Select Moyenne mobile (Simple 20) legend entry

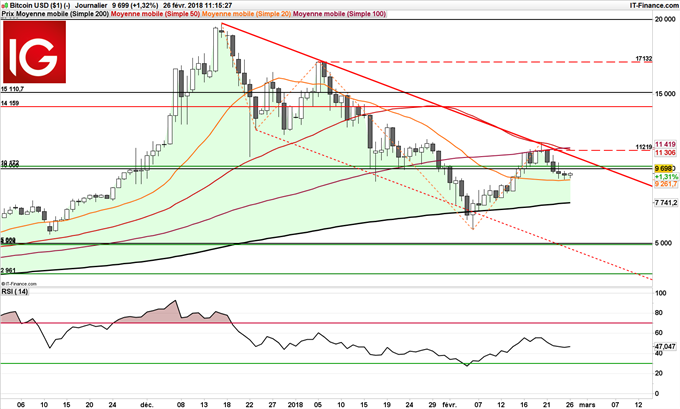click(x=247, y=14)
